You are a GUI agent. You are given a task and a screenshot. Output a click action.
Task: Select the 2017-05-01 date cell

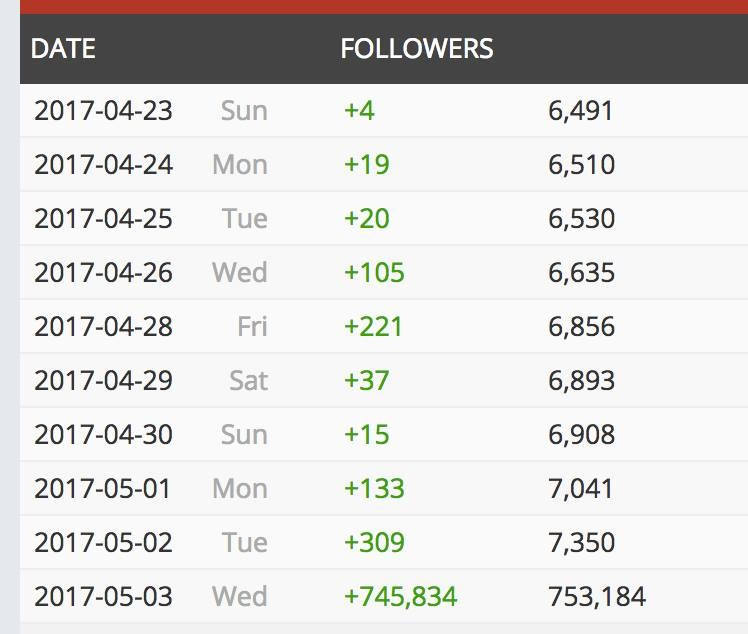[x=103, y=488]
